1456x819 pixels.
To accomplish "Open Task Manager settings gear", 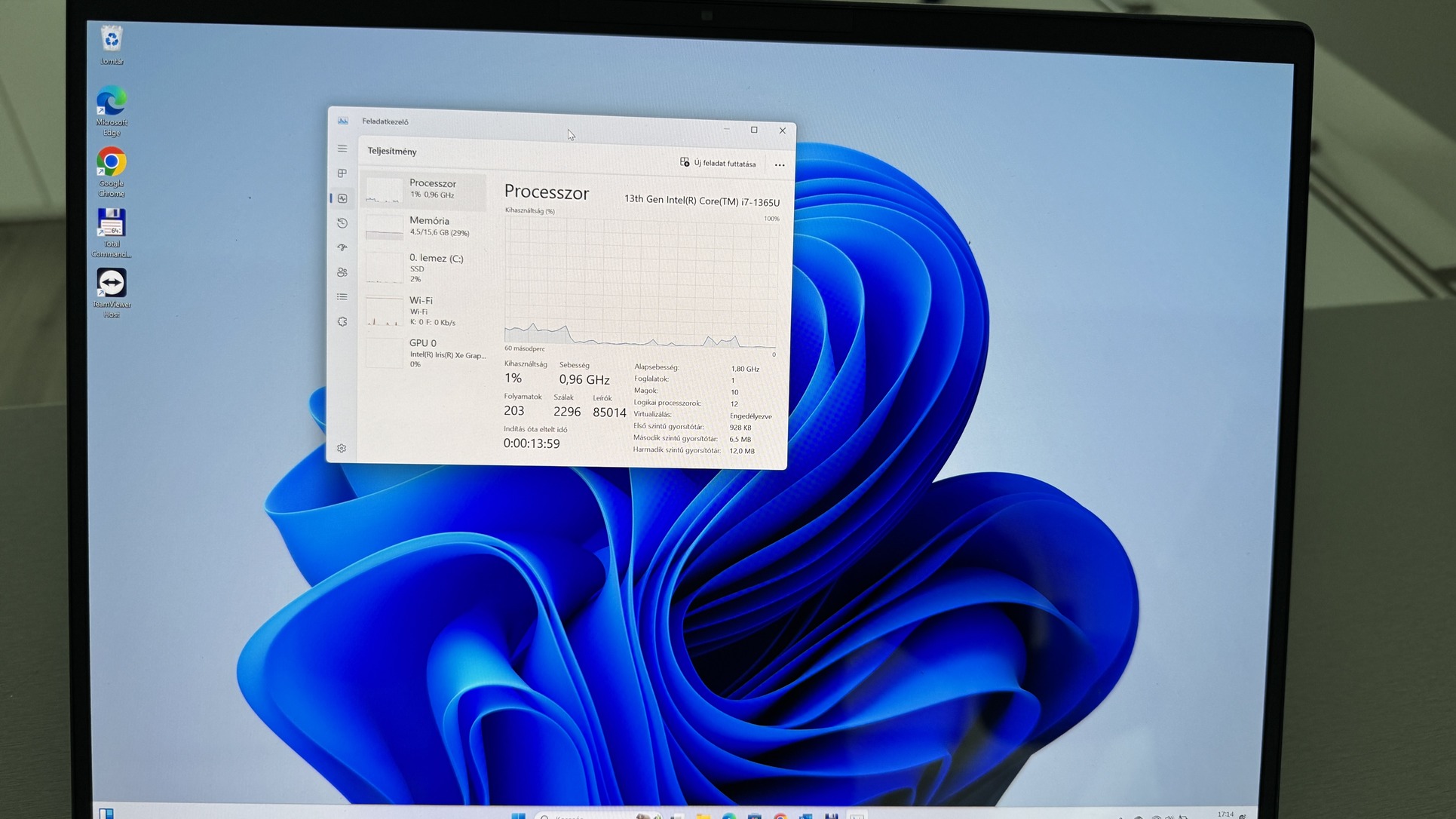I will (x=342, y=448).
